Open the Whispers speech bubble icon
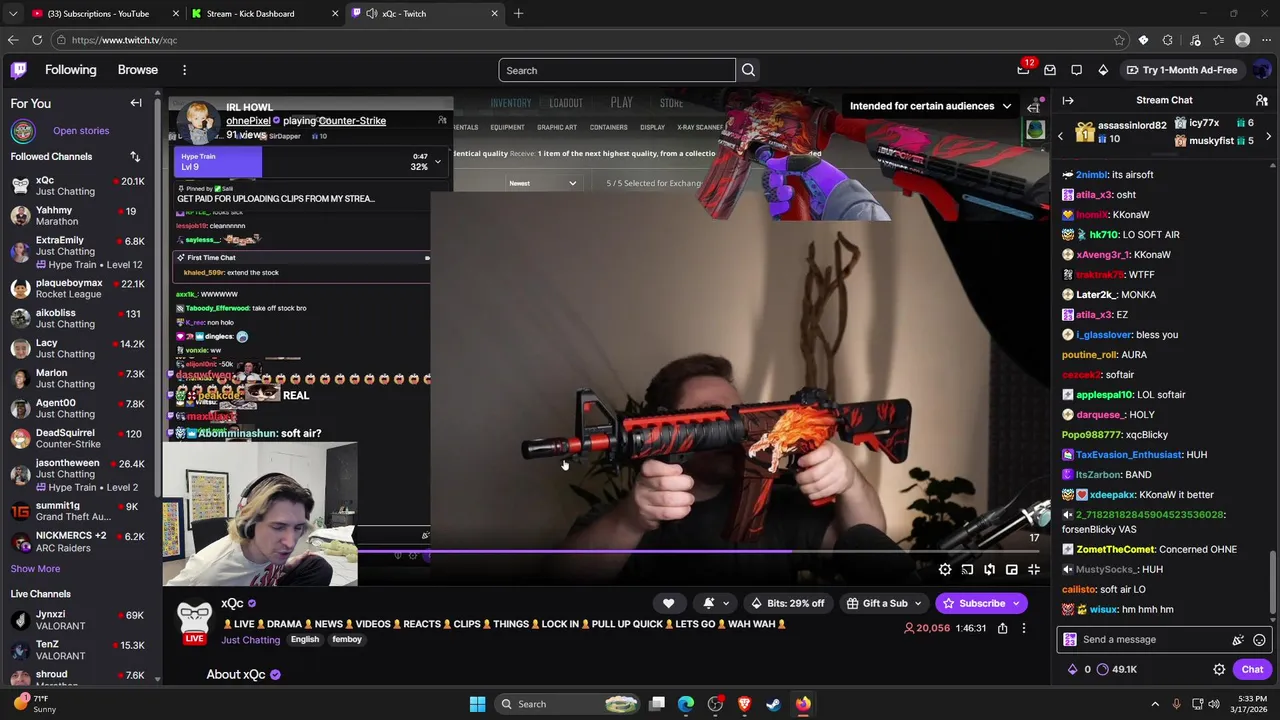 point(1076,70)
